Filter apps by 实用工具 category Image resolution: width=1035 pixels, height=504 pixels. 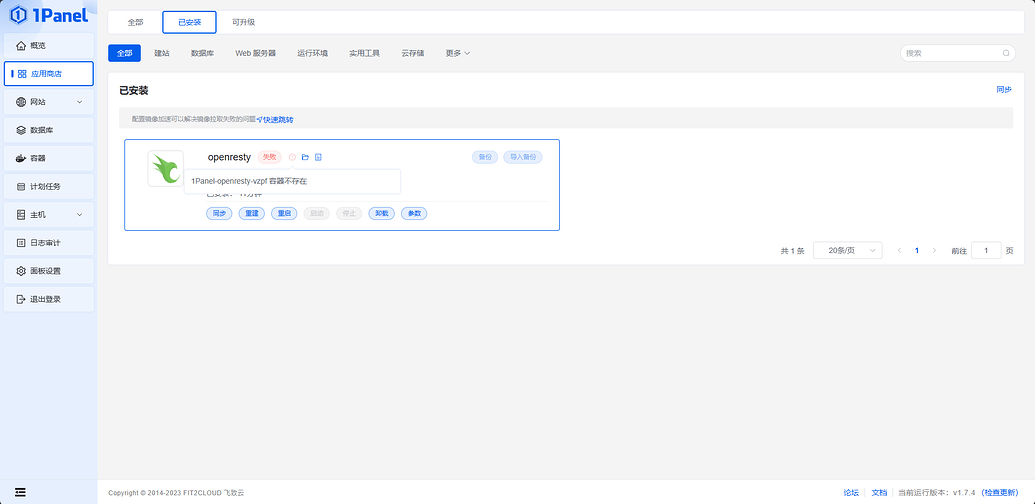pyautogui.click(x=364, y=53)
